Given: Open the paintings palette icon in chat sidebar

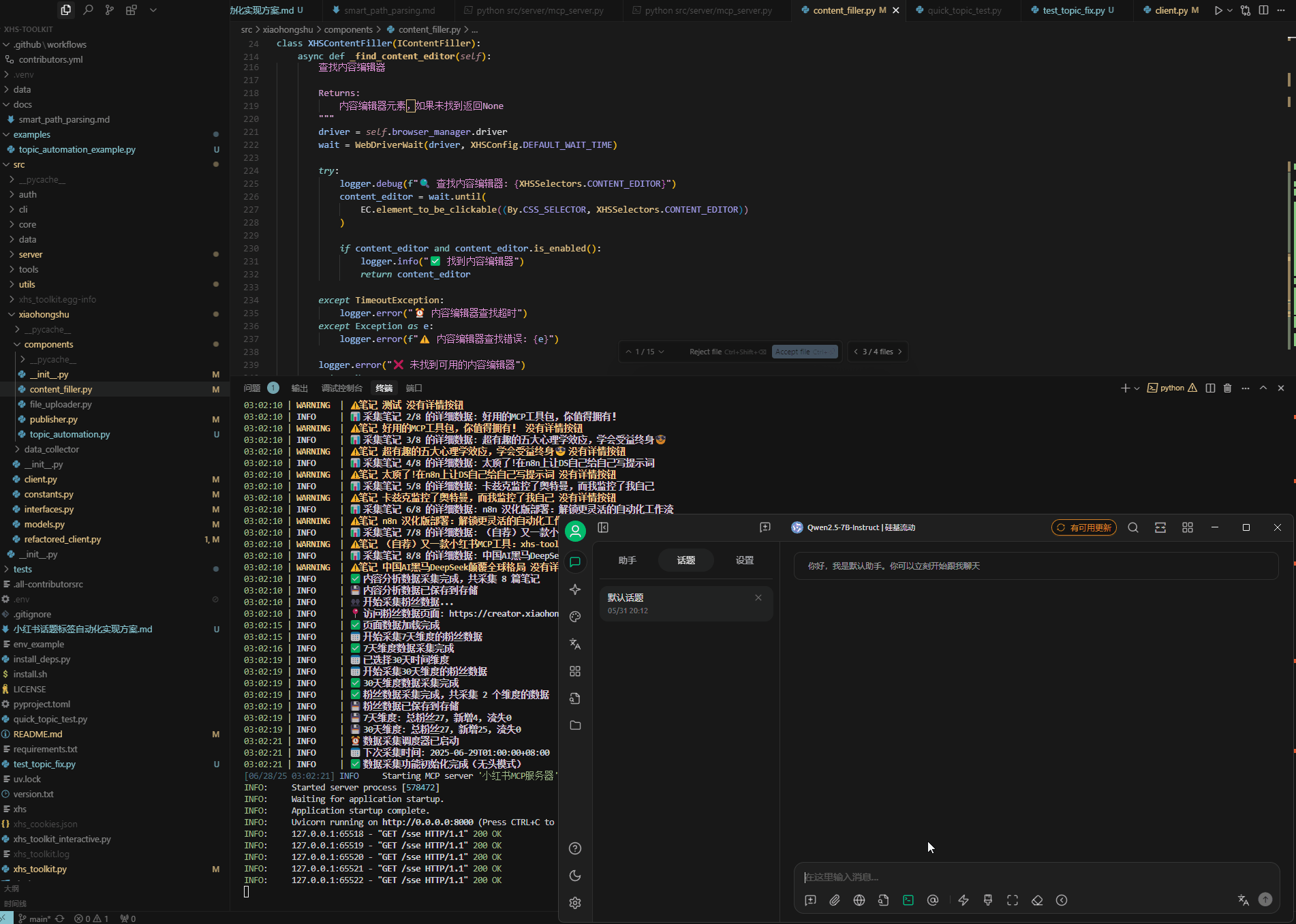Looking at the screenshot, I should 575,617.
